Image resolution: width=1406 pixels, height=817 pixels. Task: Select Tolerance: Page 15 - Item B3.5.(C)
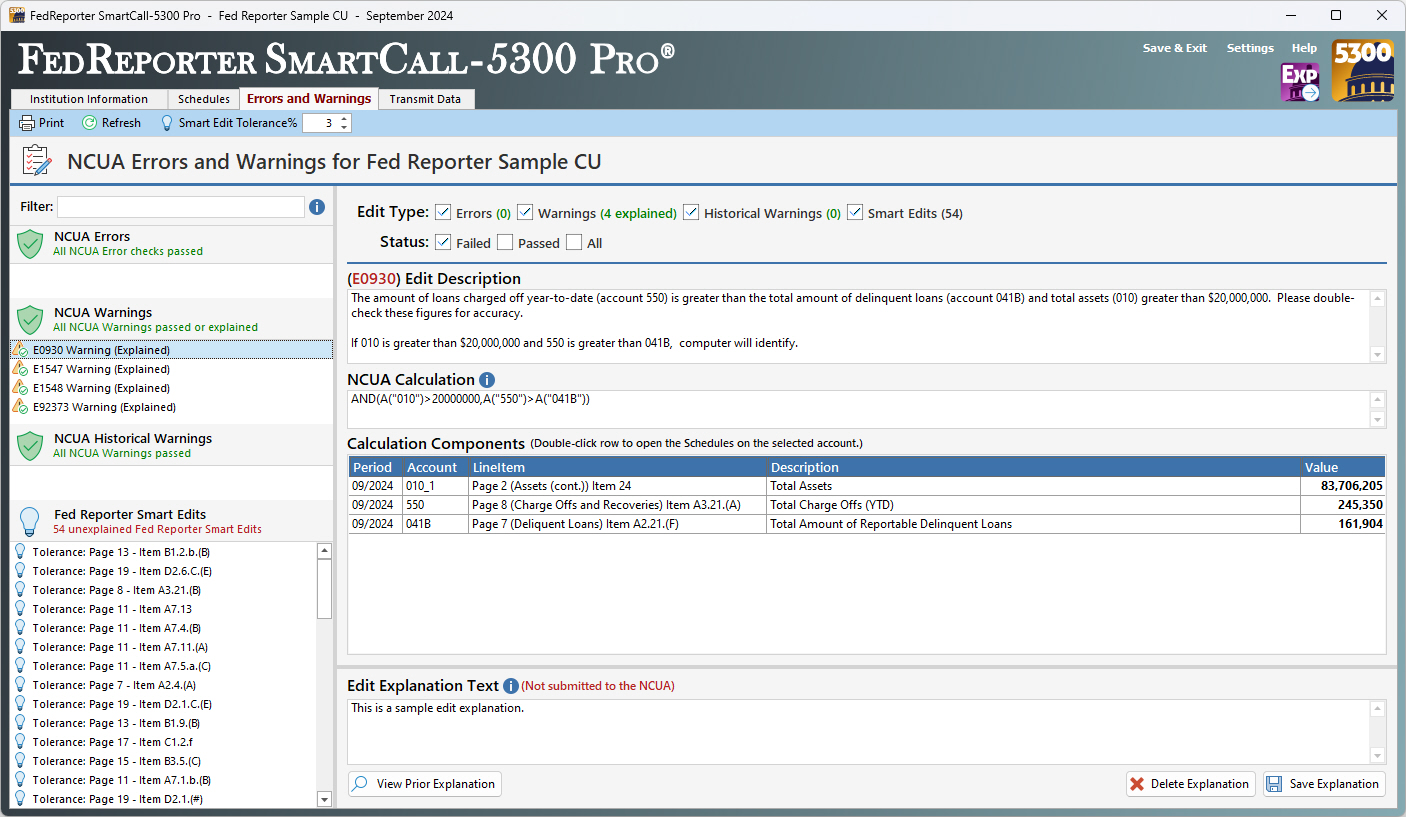coord(164,761)
